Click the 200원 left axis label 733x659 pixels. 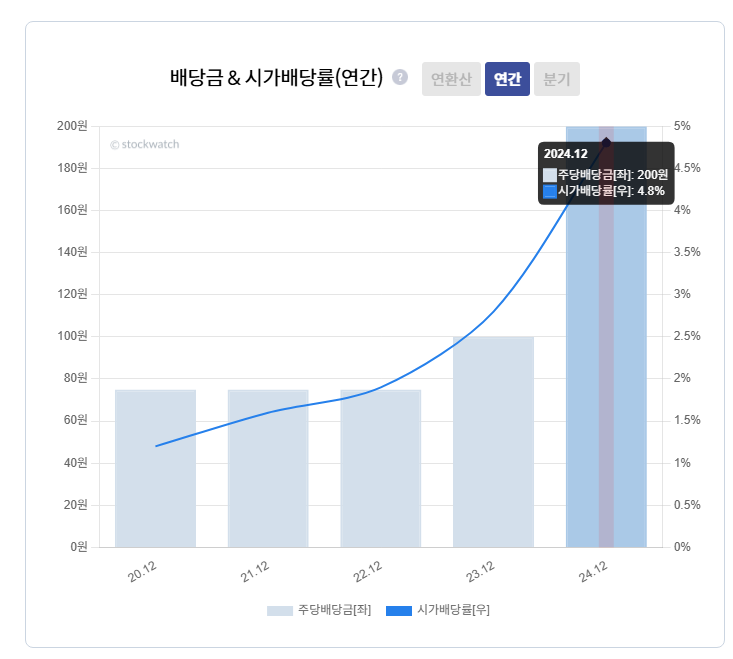[72, 126]
